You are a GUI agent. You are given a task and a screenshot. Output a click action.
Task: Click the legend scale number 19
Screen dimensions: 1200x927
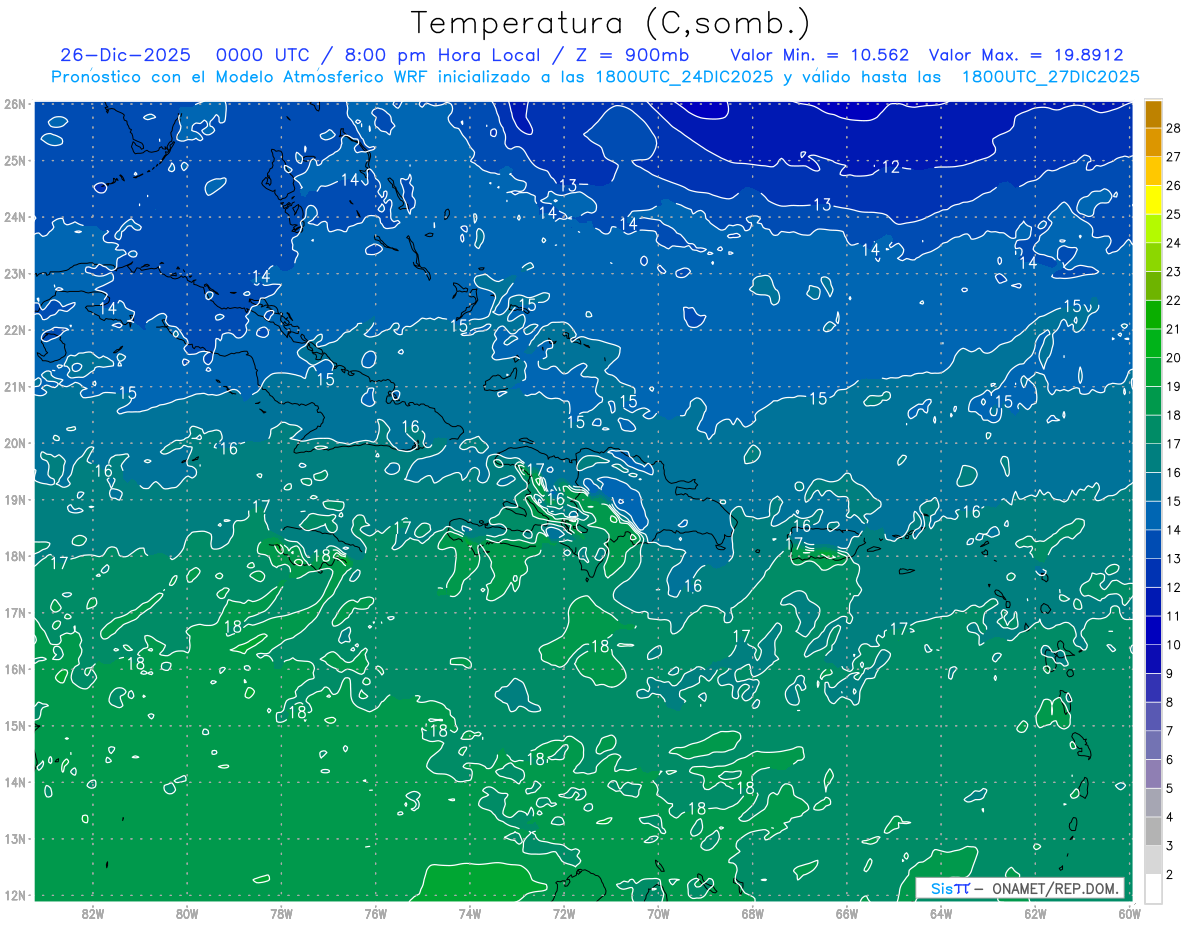point(1174,386)
